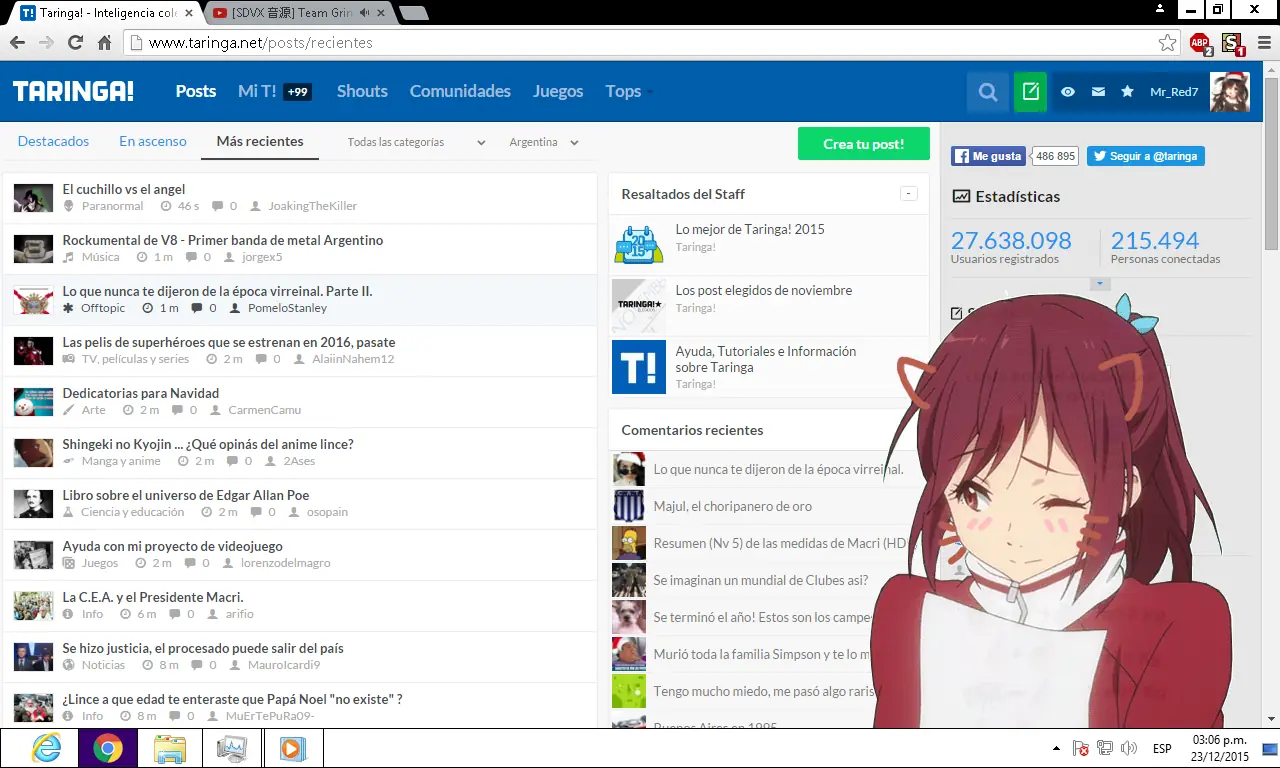This screenshot has width=1280, height=768.
Task: Open the Juegos section
Action: (x=558, y=91)
